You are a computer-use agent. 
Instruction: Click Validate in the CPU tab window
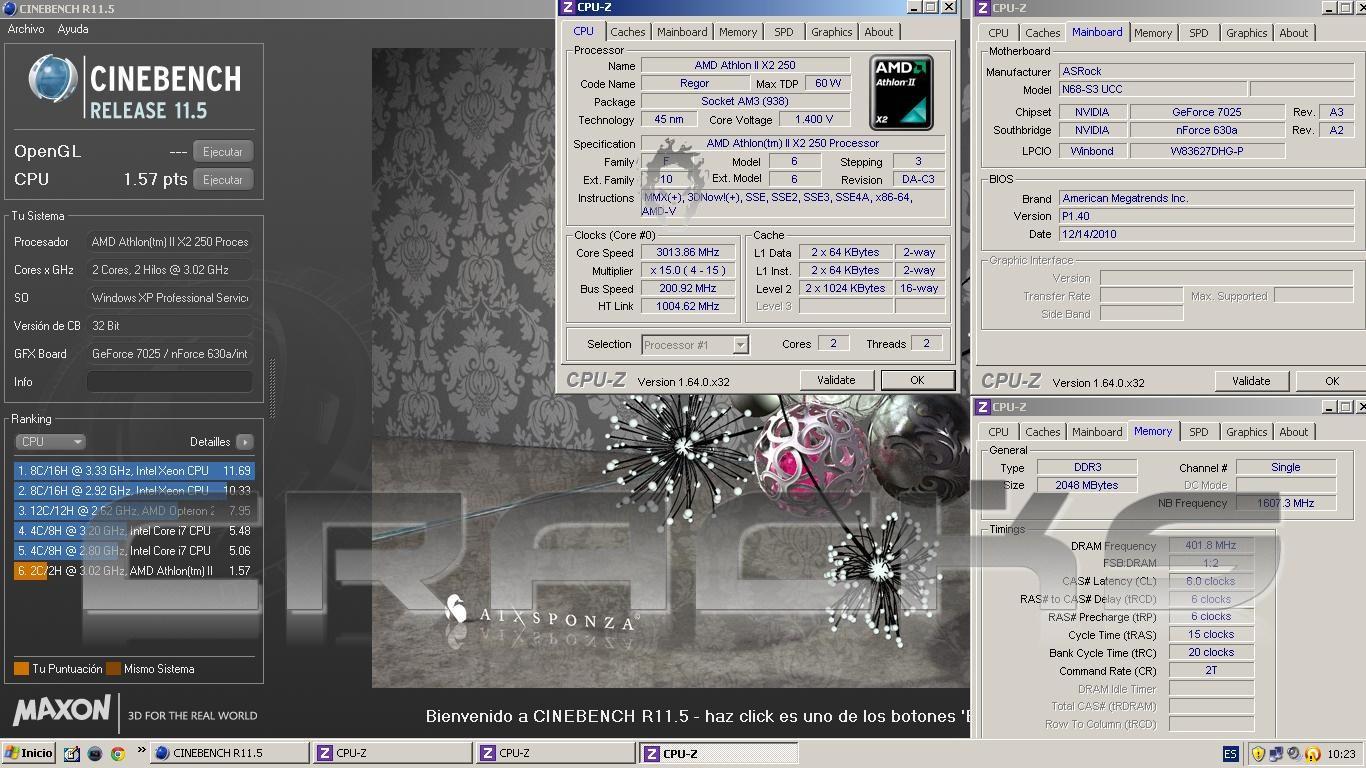coord(836,380)
